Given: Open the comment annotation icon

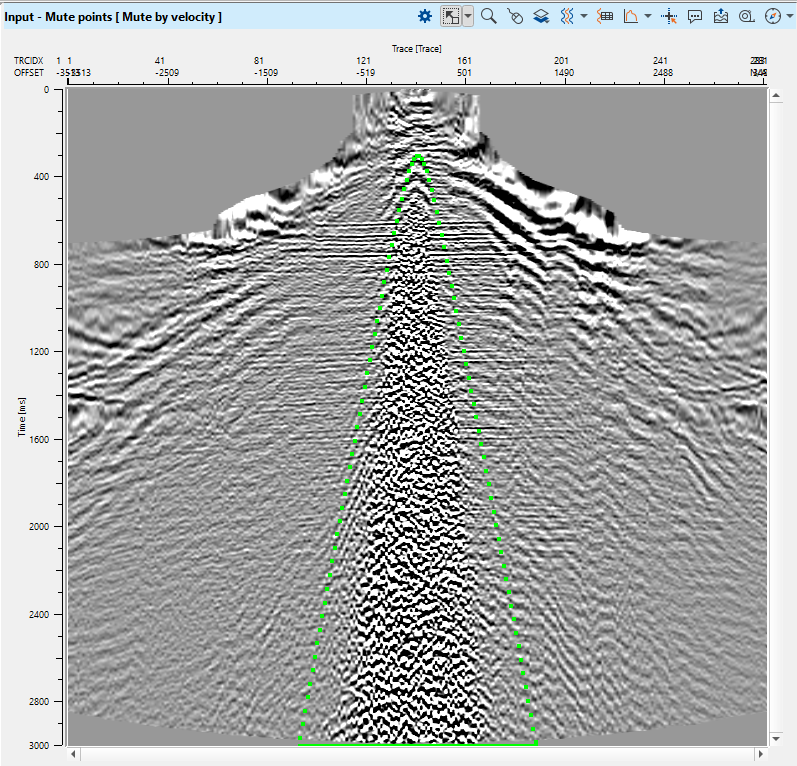Looking at the screenshot, I should (695, 16).
